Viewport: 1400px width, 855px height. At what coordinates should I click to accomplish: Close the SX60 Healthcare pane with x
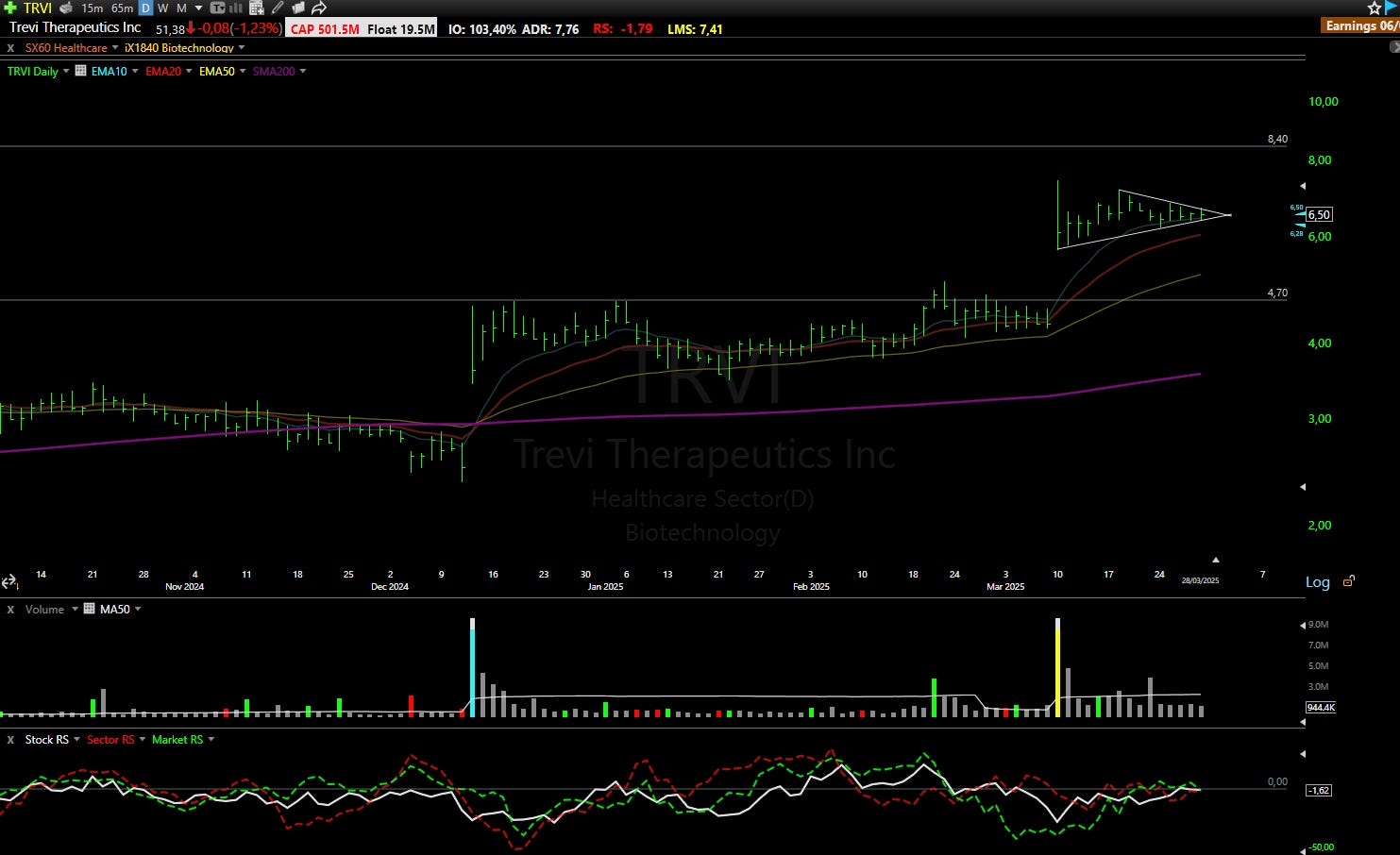tap(10, 47)
